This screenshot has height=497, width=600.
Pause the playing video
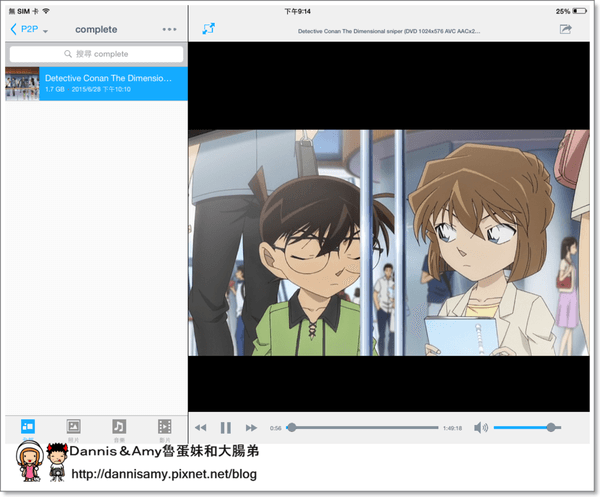[226, 427]
